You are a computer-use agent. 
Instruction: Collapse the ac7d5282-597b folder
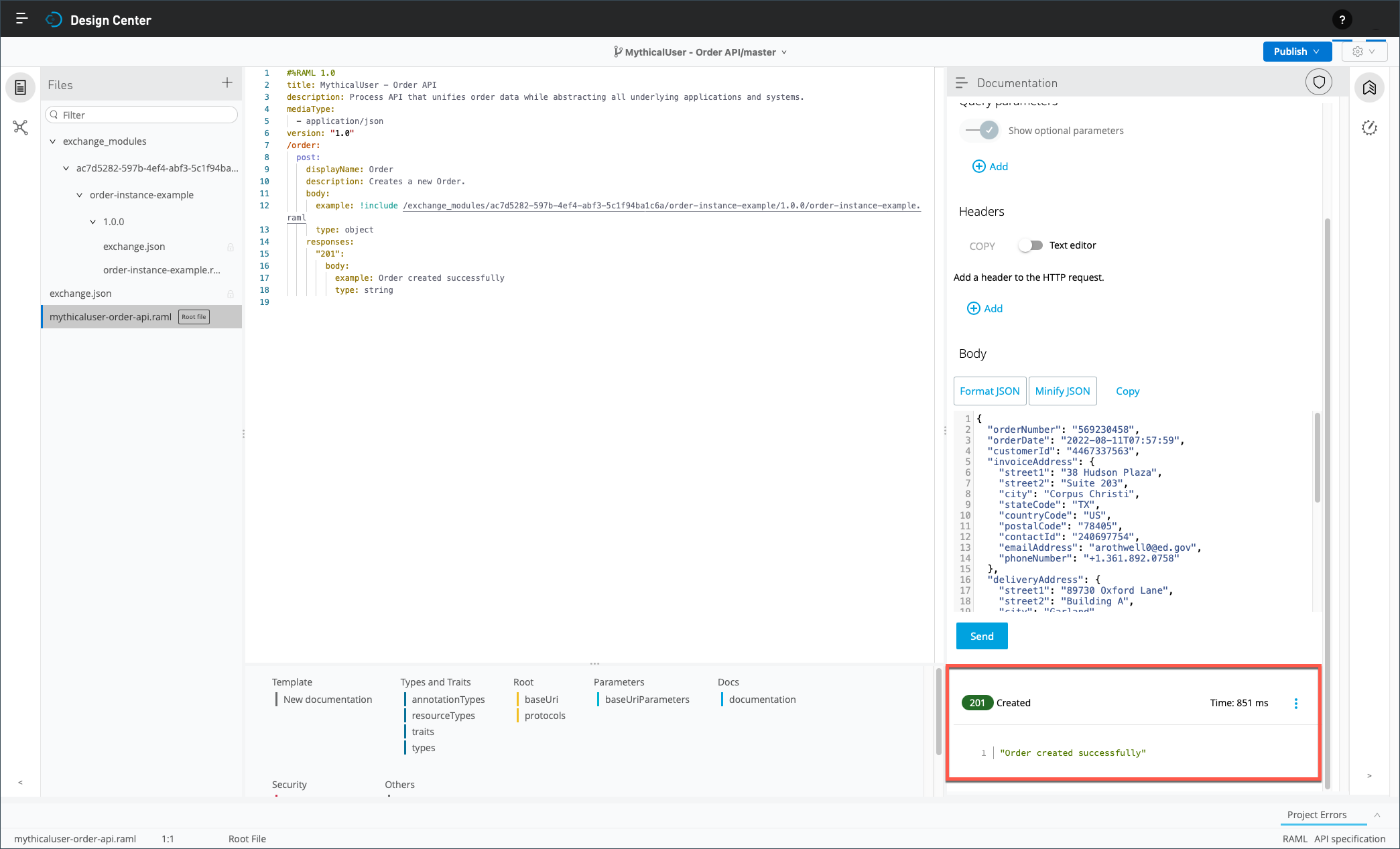[66, 168]
